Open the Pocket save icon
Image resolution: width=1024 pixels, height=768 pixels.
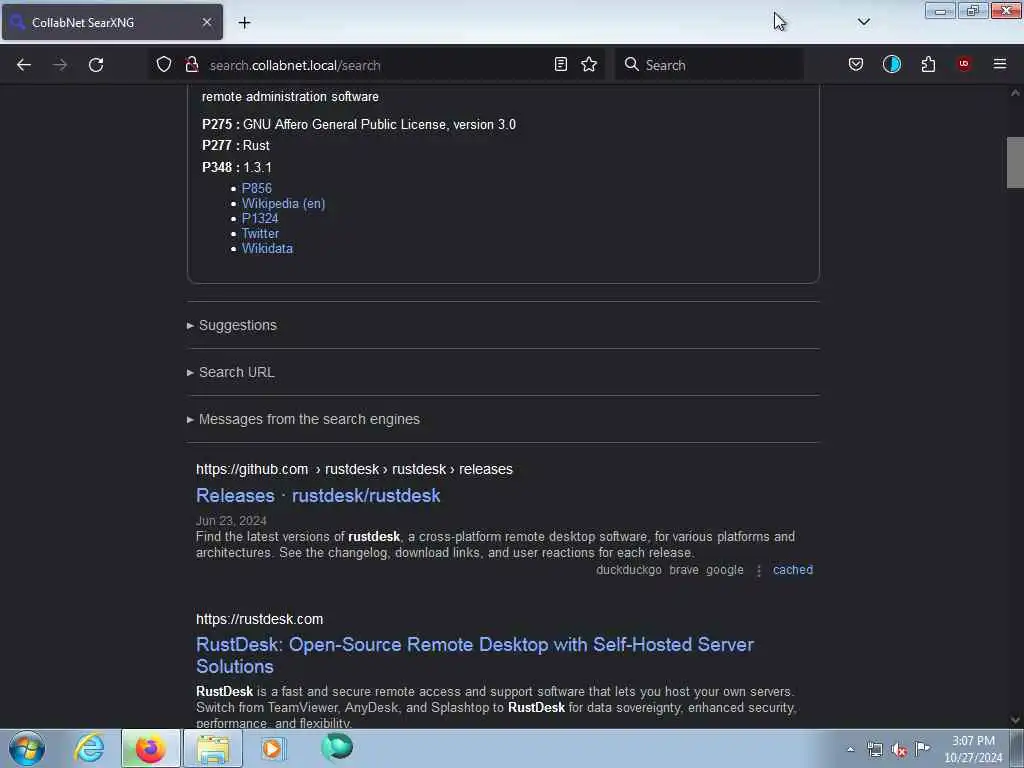[x=856, y=64]
